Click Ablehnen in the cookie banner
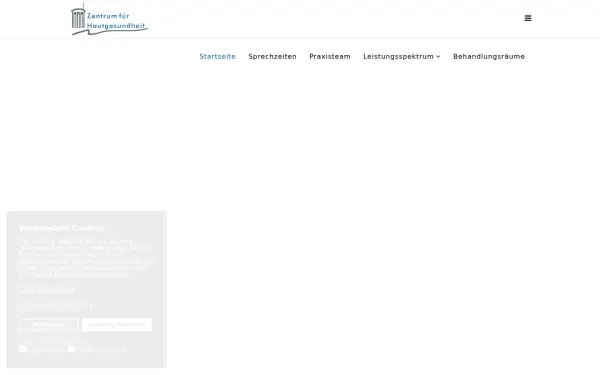 49,325
